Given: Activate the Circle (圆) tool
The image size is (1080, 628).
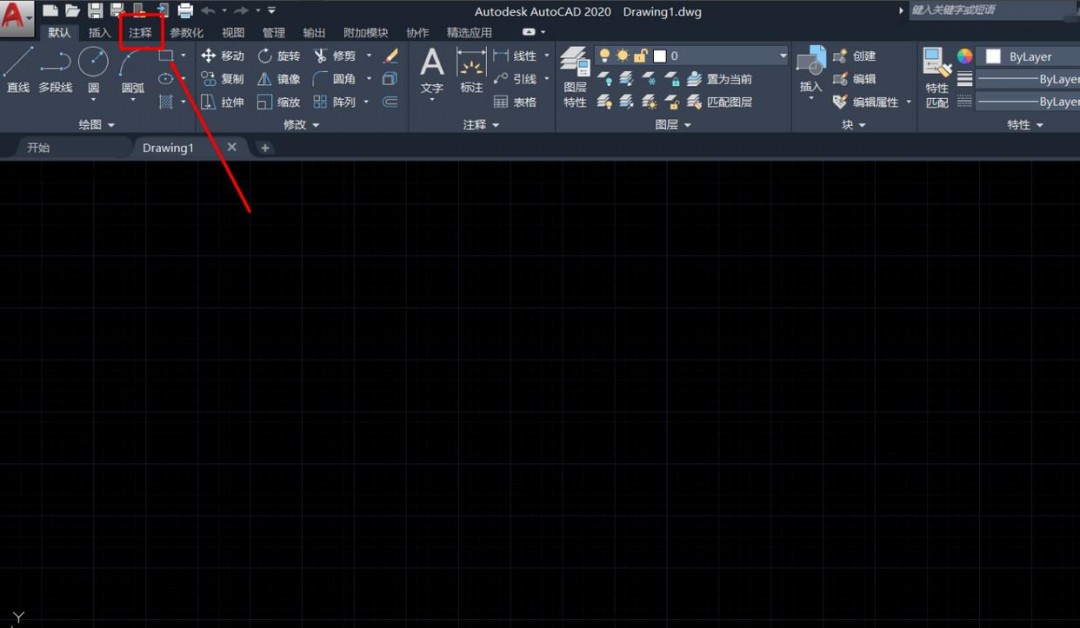Looking at the screenshot, I should coord(92,63).
